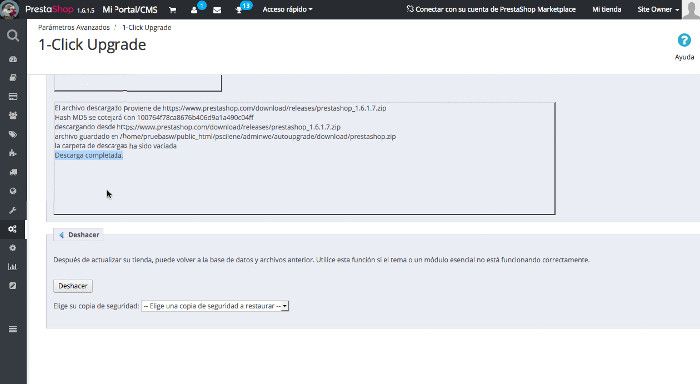The image size is (700, 384).
Task: Open the Modules puzzle icon in sidebar
Action: tap(13, 153)
